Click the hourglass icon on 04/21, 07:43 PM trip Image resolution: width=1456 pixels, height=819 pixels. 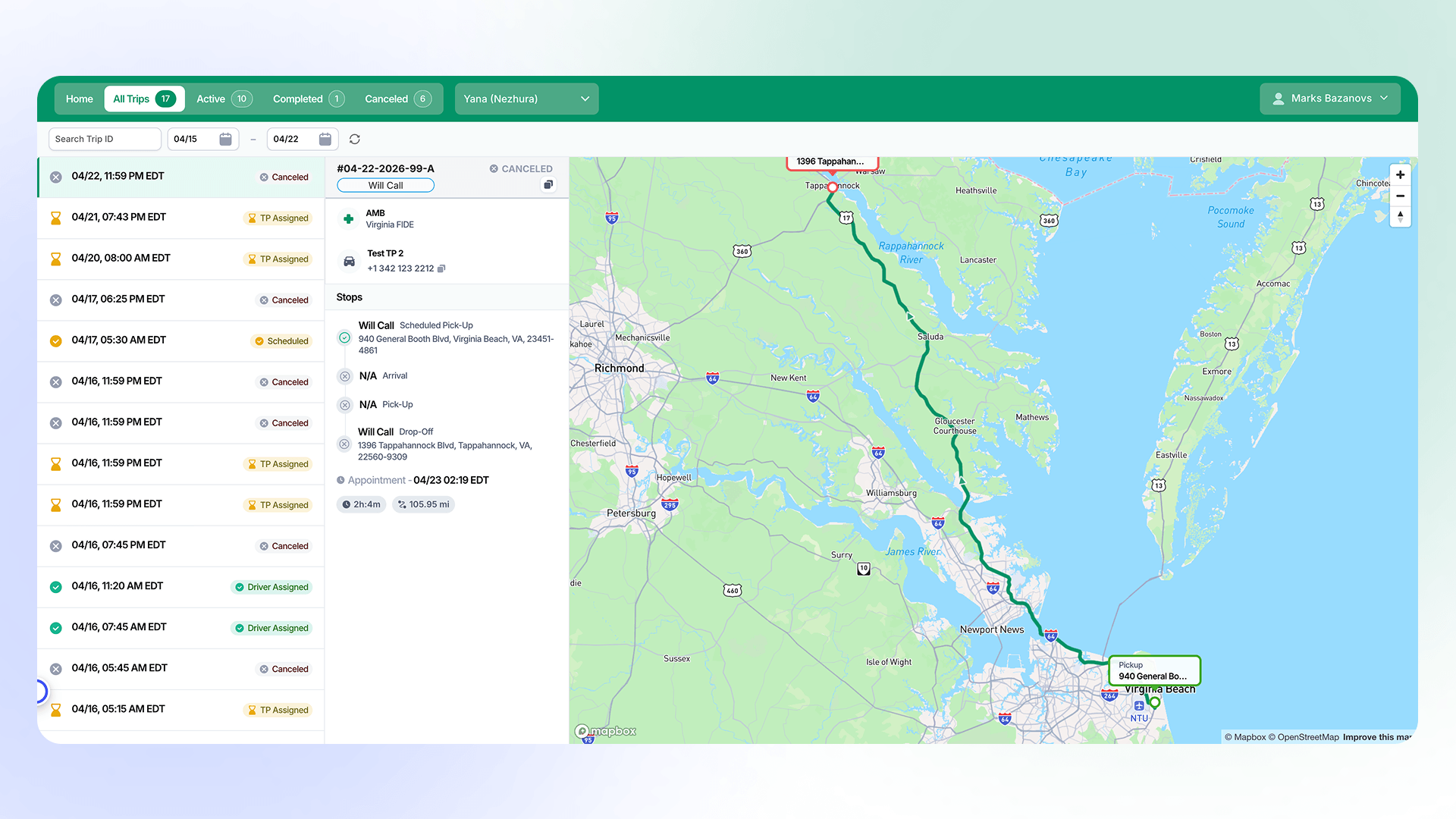point(55,218)
